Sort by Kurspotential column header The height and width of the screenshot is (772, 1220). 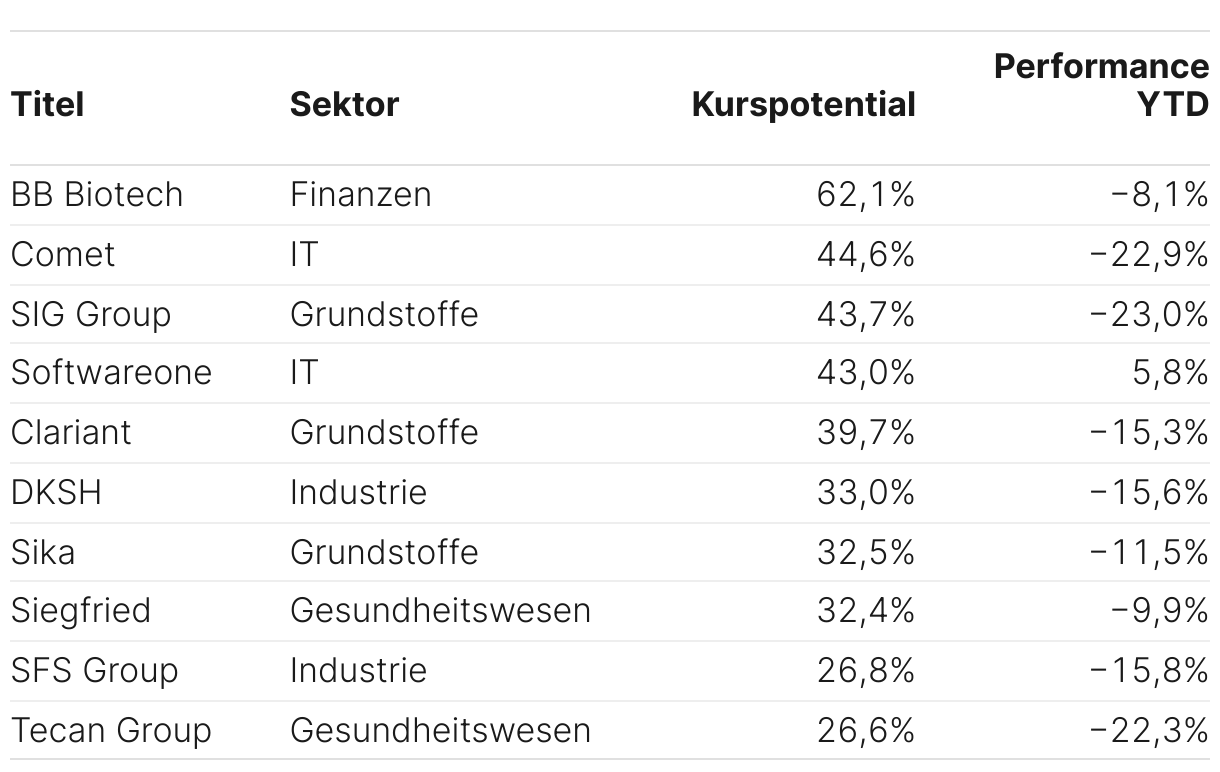pos(803,105)
